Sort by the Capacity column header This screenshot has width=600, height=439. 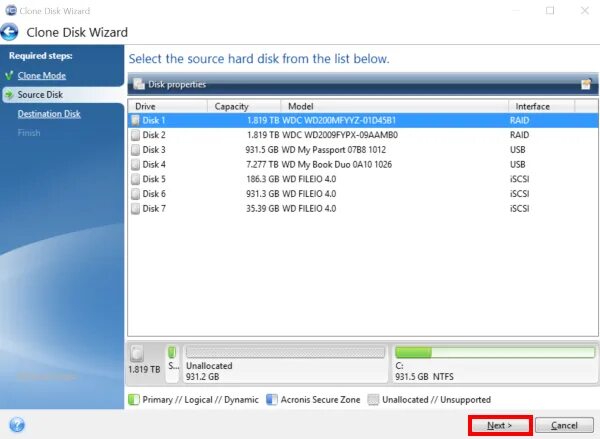pyautogui.click(x=244, y=106)
